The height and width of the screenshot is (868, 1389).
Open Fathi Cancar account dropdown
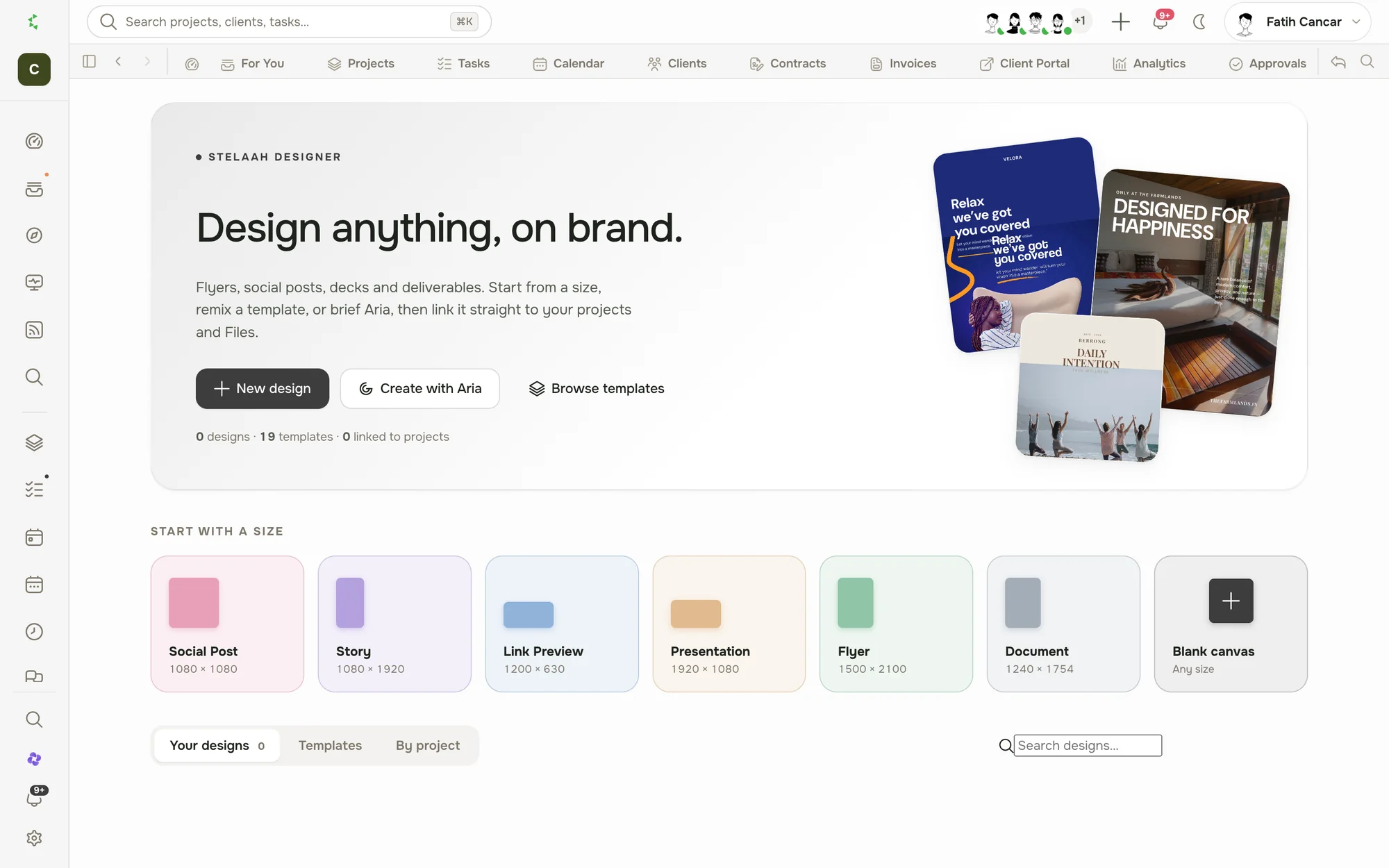tap(1297, 22)
